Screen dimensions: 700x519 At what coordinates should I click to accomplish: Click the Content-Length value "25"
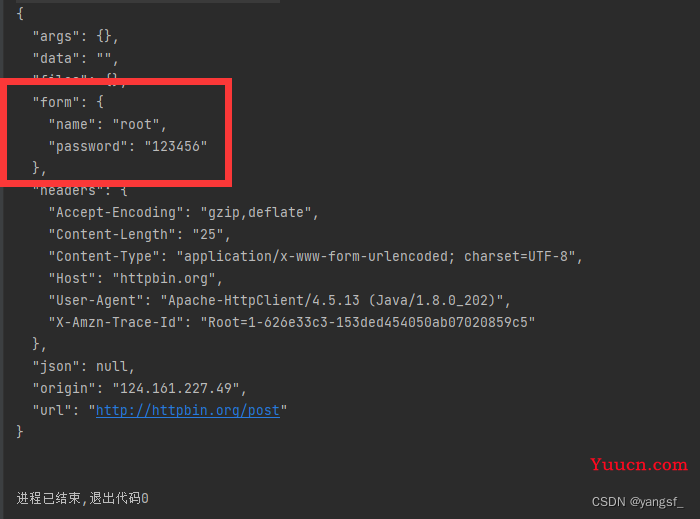pyautogui.click(x=208, y=234)
